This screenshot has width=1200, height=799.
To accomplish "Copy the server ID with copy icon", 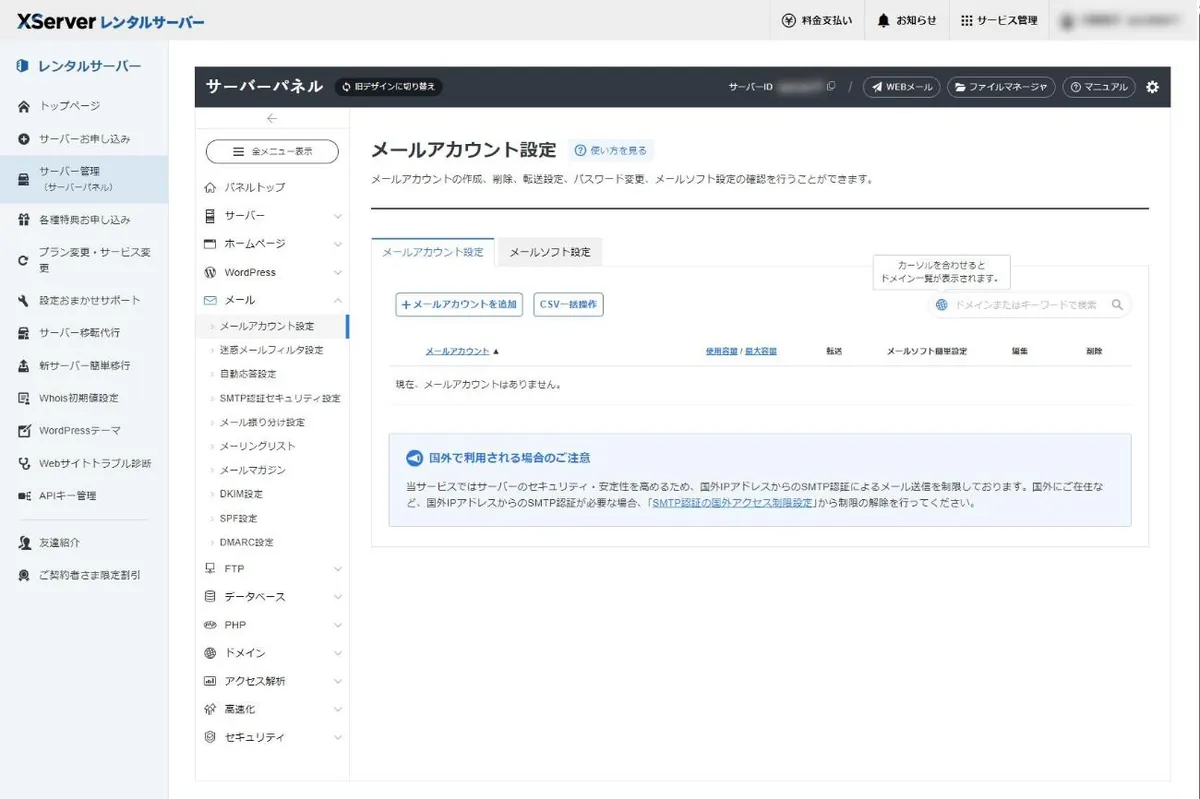I will coord(831,87).
